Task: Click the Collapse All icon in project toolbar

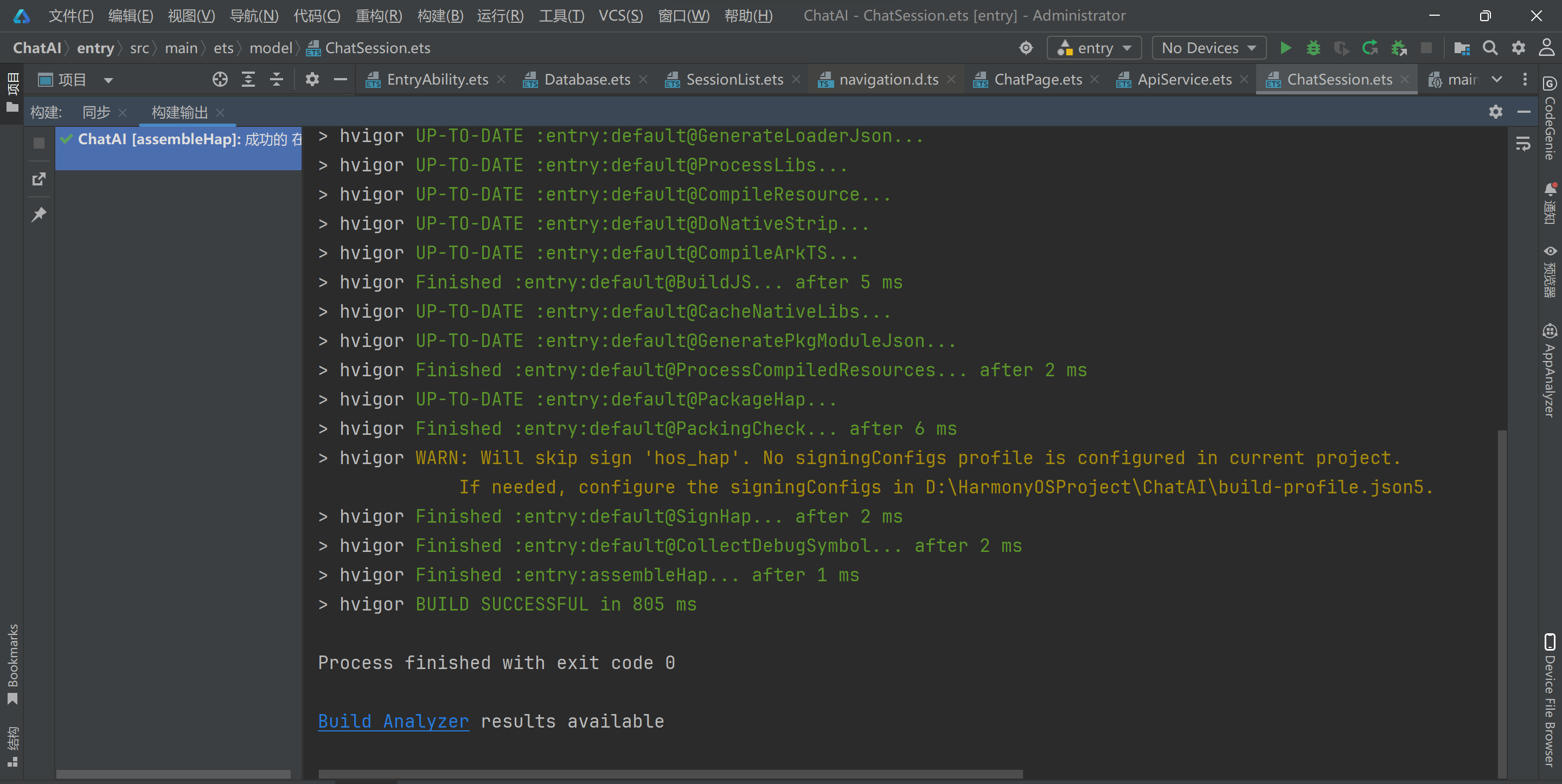Action: point(277,80)
